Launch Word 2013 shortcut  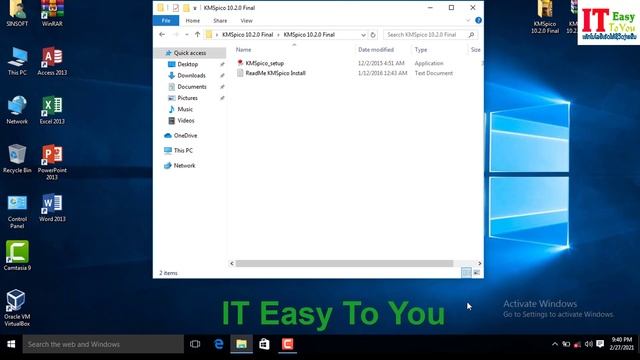(52, 208)
